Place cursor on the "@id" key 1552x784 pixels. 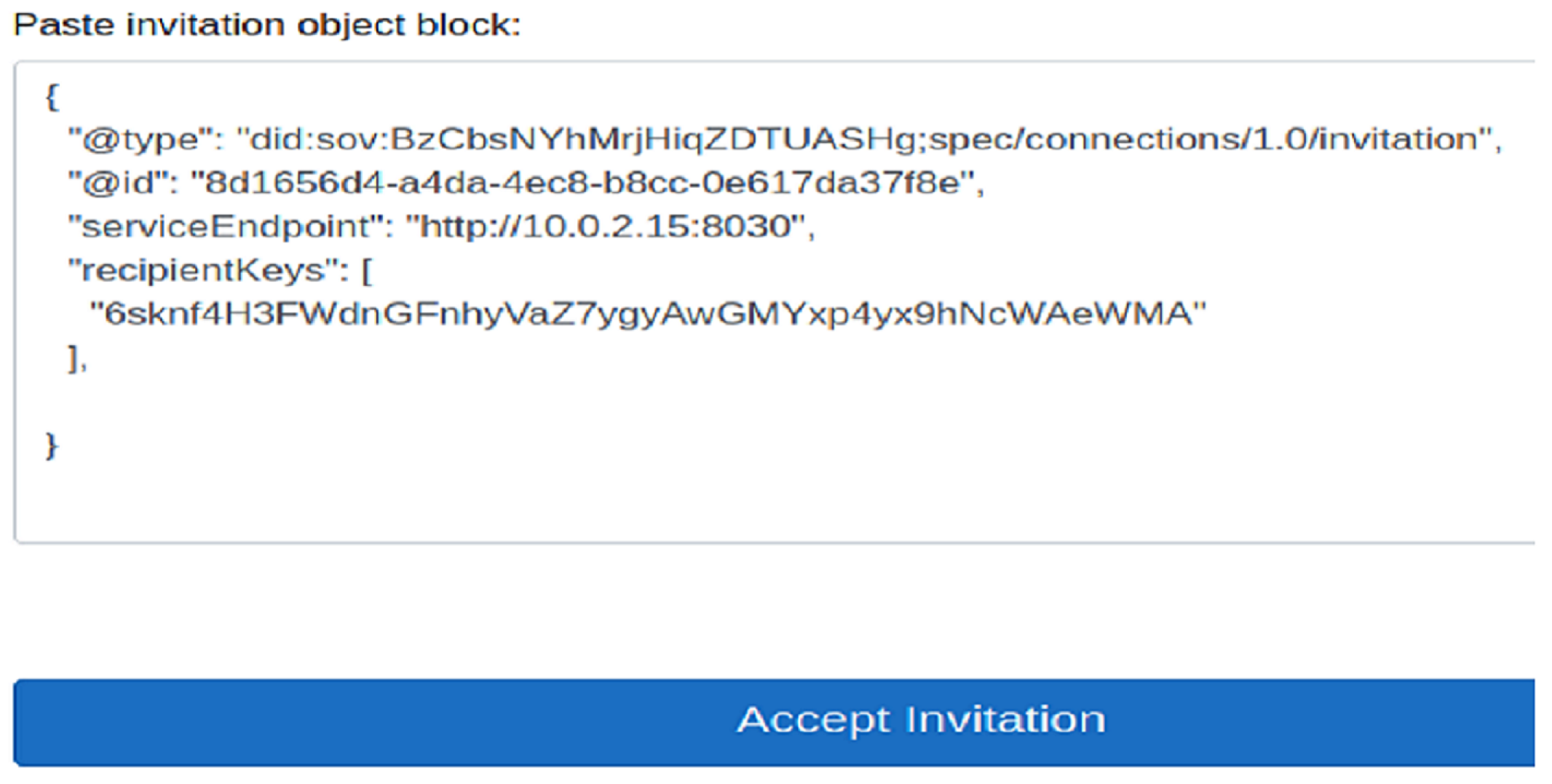pos(121,183)
